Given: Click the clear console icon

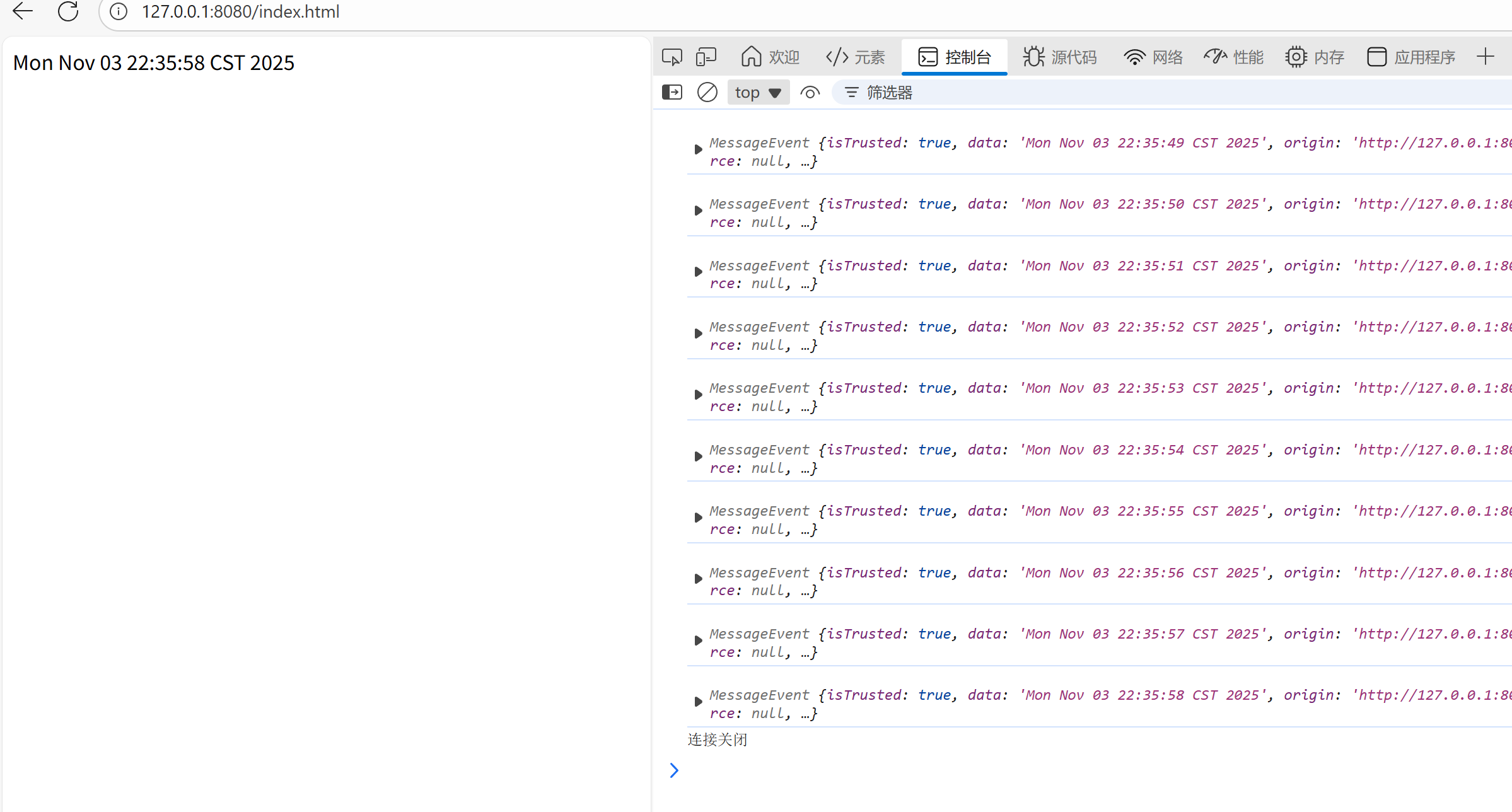Looking at the screenshot, I should point(707,93).
